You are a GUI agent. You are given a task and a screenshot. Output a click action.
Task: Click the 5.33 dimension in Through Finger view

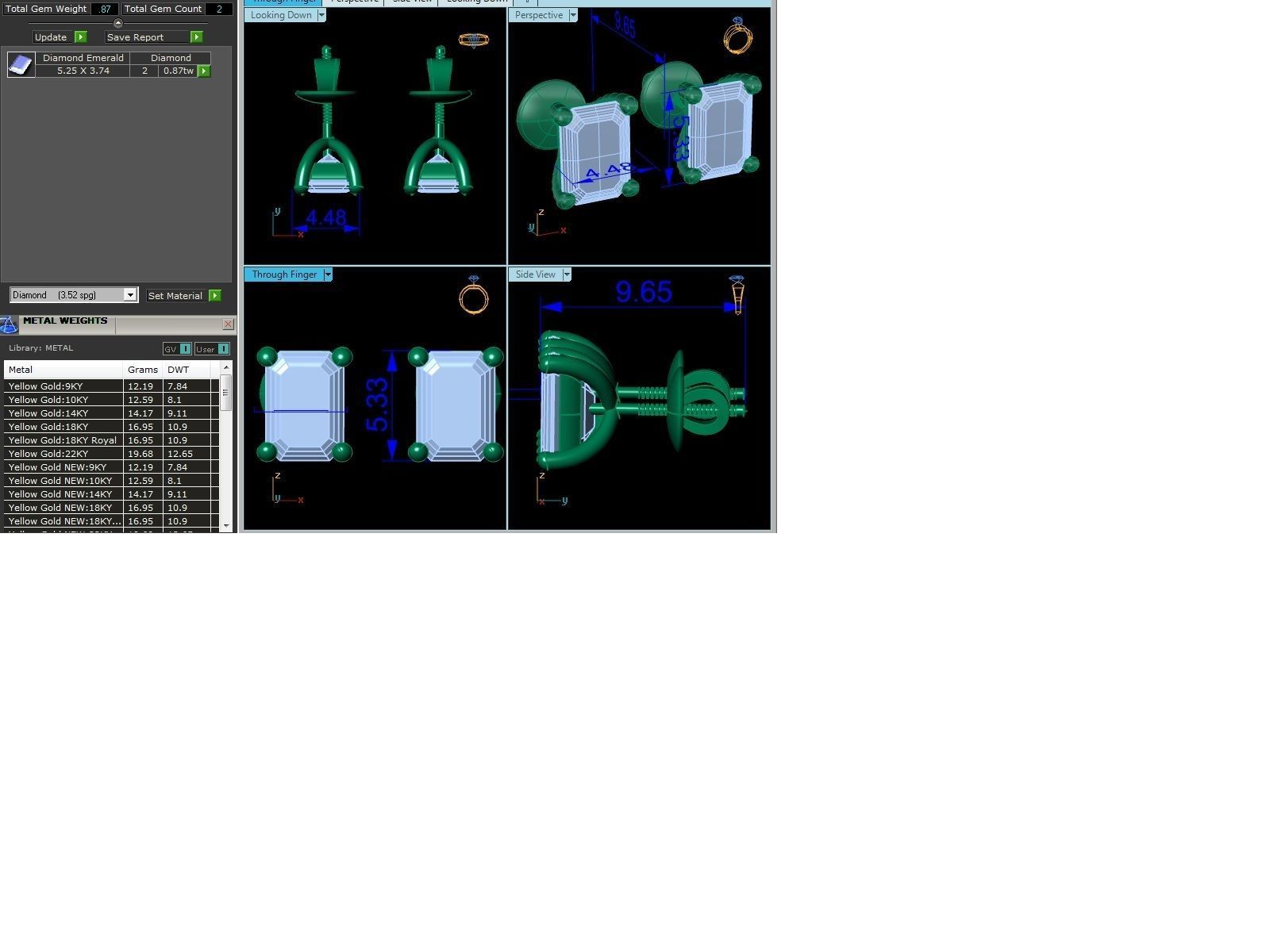[378, 405]
